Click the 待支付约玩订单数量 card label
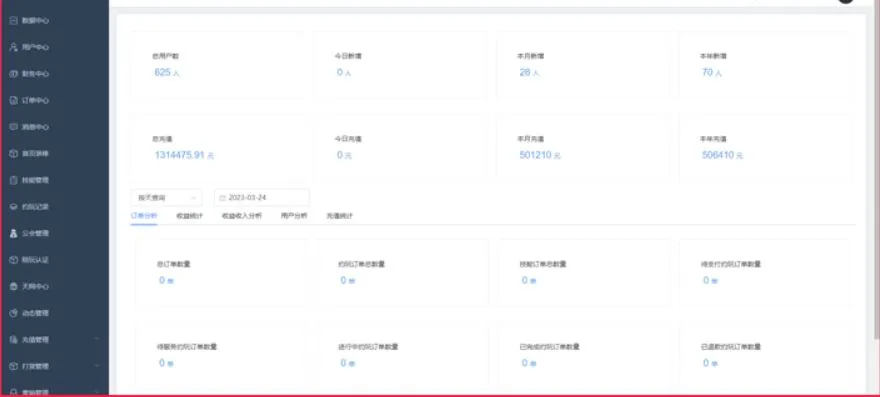This screenshot has height=397, width=880. [x=731, y=264]
